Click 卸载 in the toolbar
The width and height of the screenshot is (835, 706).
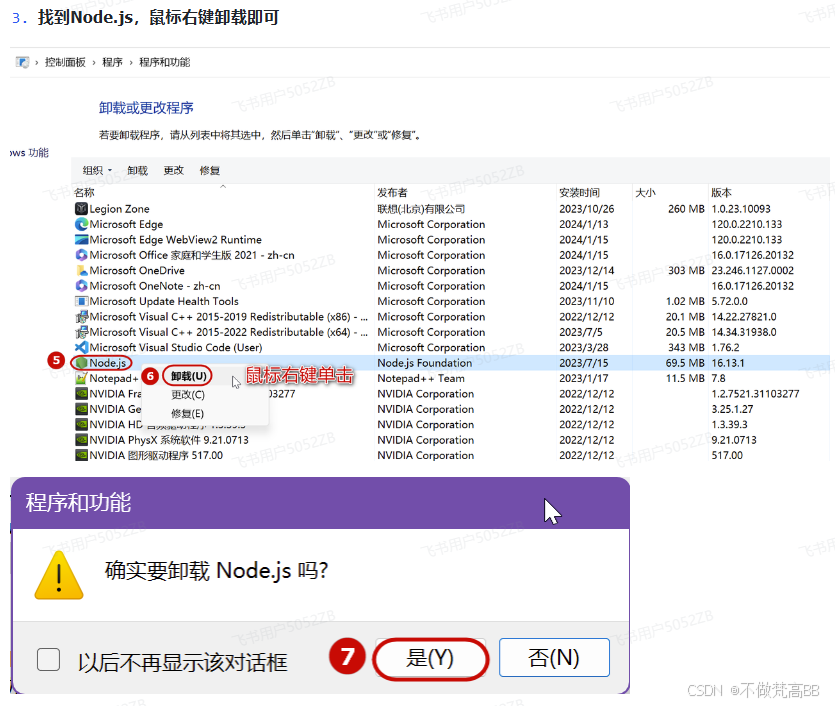137,170
